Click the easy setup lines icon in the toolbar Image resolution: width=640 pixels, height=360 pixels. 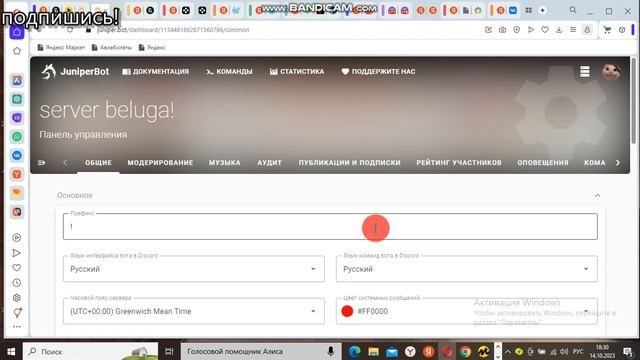tap(573, 30)
